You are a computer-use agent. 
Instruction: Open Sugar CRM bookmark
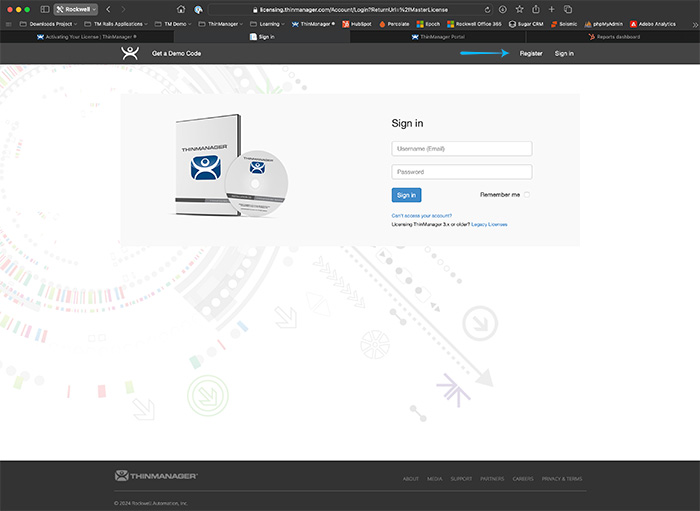tap(526, 24)
